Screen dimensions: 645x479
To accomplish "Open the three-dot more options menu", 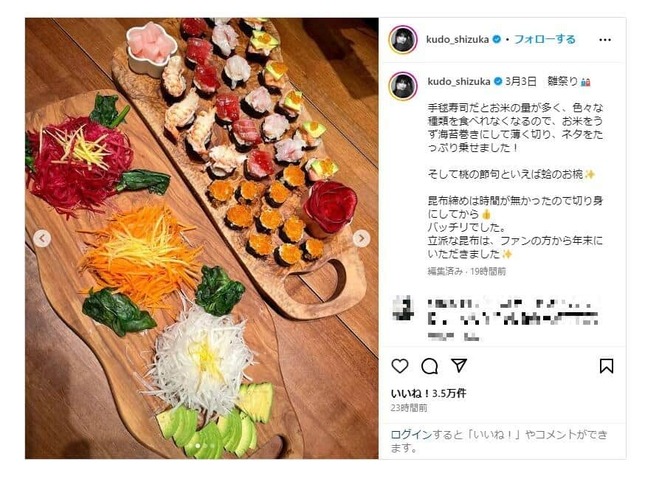I will coord(605,40).
